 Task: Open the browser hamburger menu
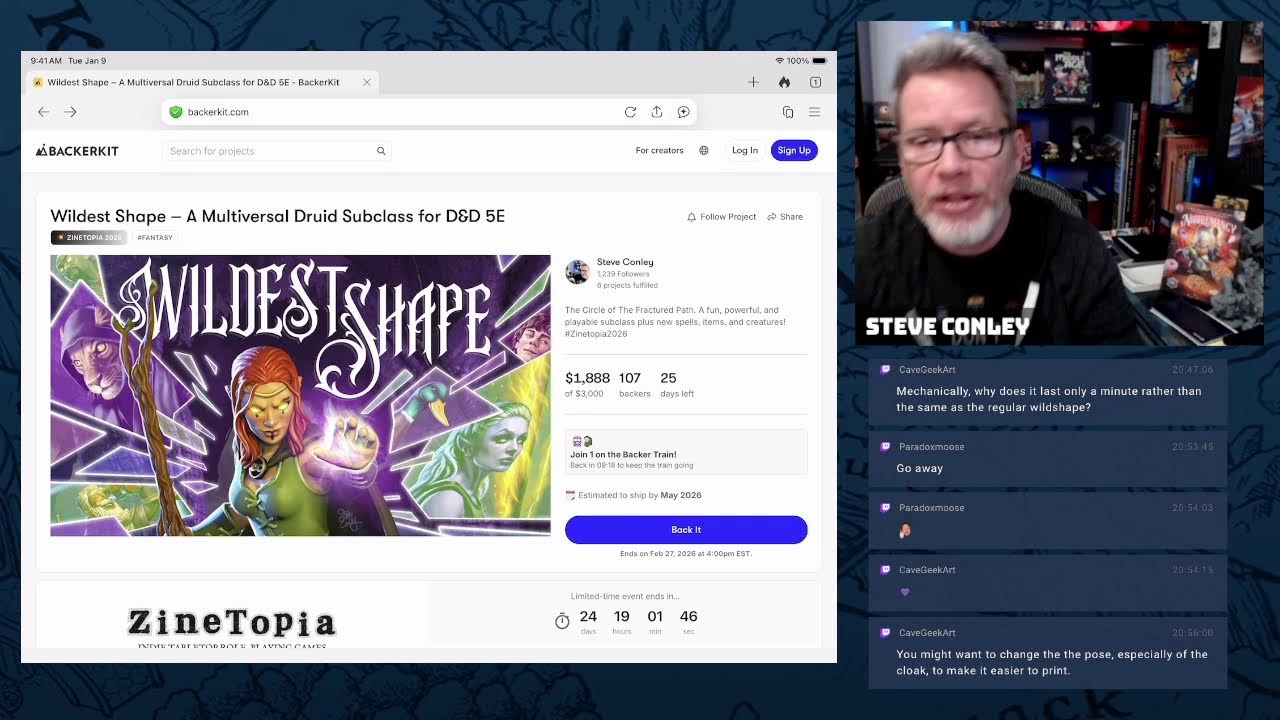pos(815,112)
